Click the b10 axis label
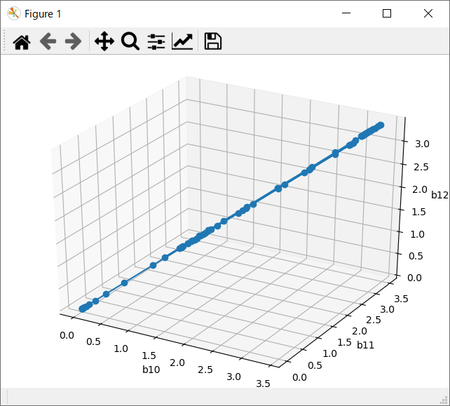 pyautogui.click(x=151, y=369)
